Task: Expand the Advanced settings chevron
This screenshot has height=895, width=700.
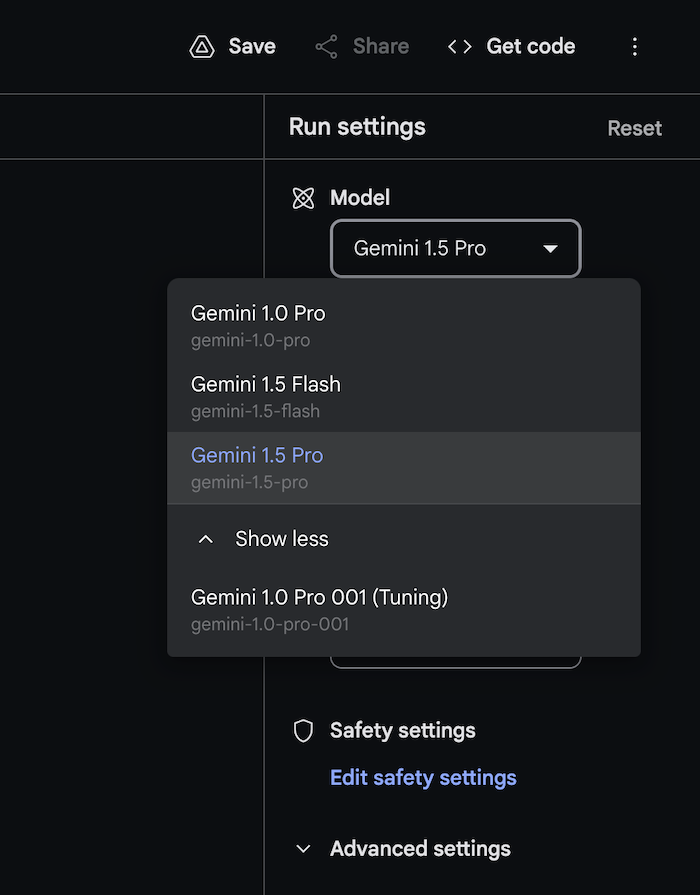Action: (x=303, y=849)
